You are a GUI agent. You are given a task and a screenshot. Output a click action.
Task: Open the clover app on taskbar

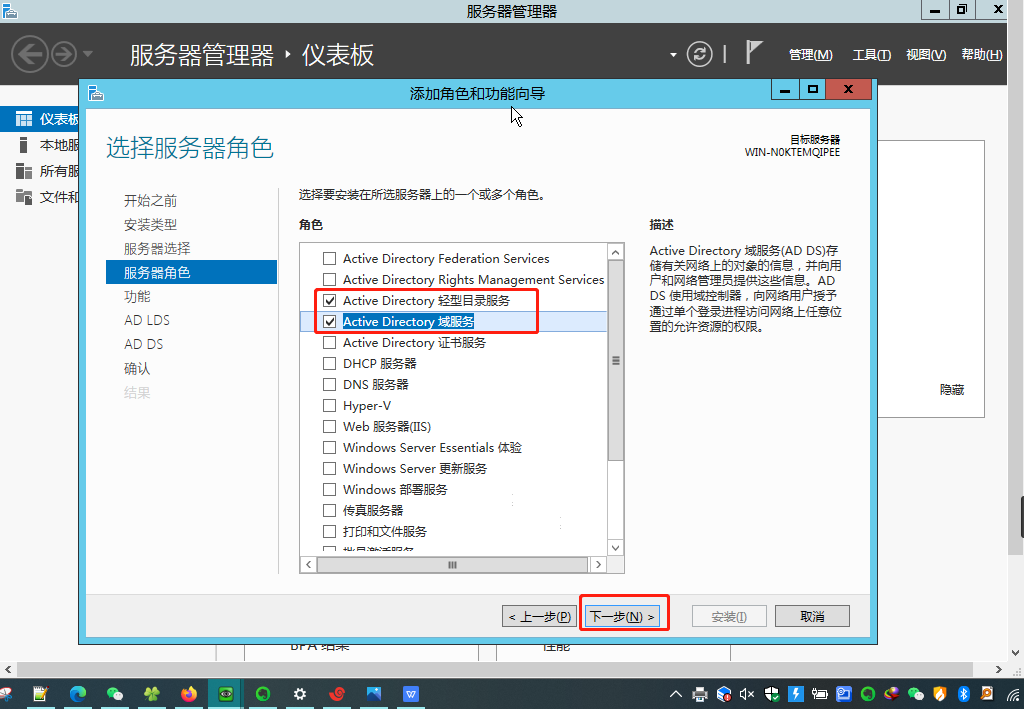click(152, 694)
